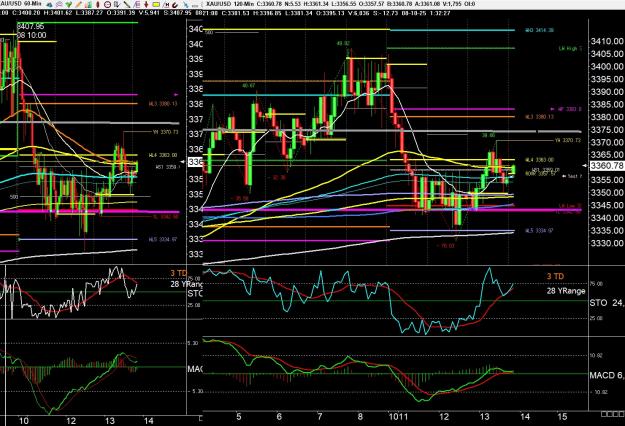The height and width of the screenshot is (426, 625).
Task: Open the green bar chart icon
Action: pyautogui.click(x=88, y=5)
